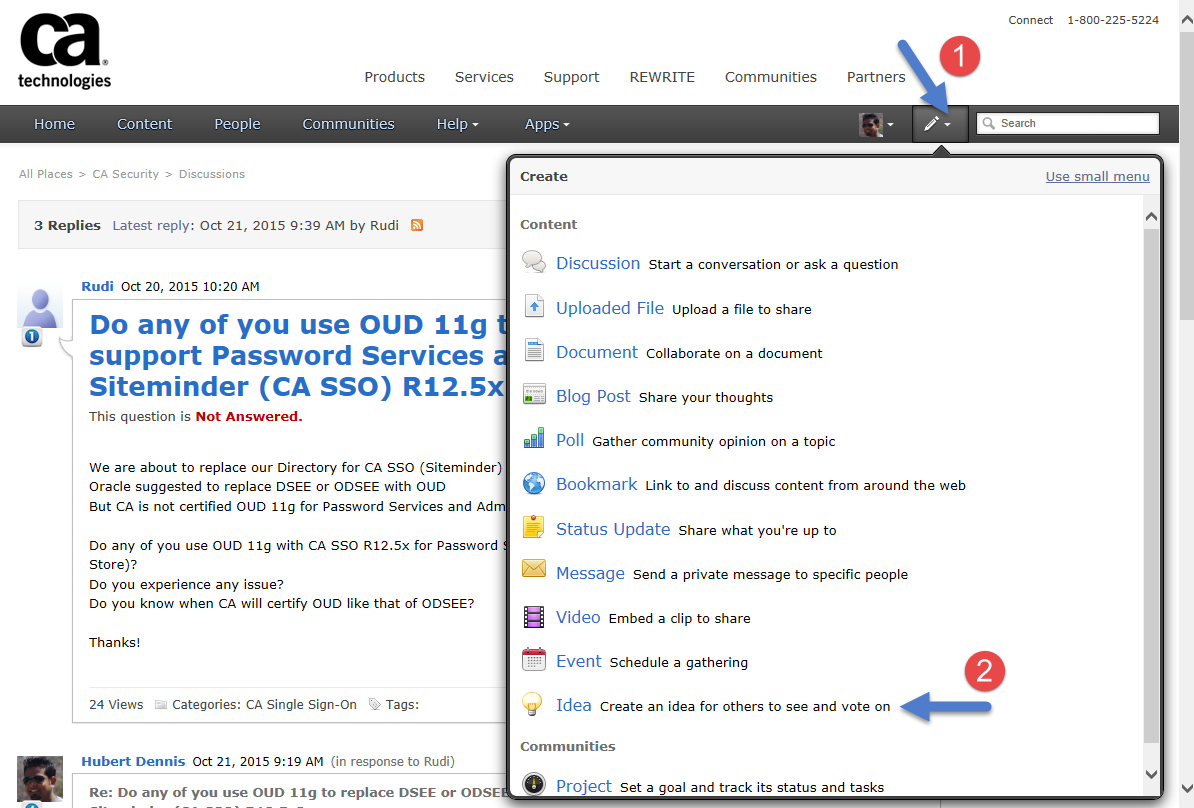Image resolution: width=1194 pixels, height=808 pixels.
Task: Click the Search input field
Action: [1068, 123]
